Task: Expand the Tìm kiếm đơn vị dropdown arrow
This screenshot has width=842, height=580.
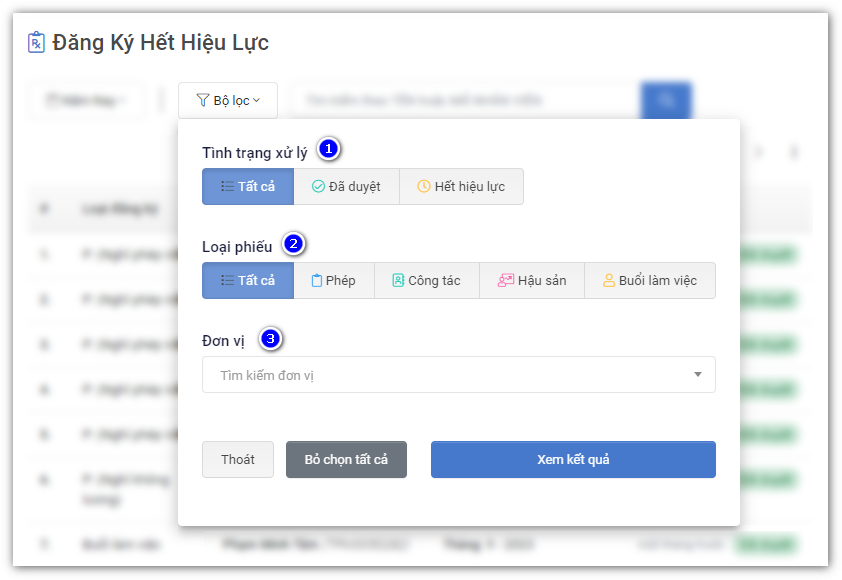Action: pos(697,375)
